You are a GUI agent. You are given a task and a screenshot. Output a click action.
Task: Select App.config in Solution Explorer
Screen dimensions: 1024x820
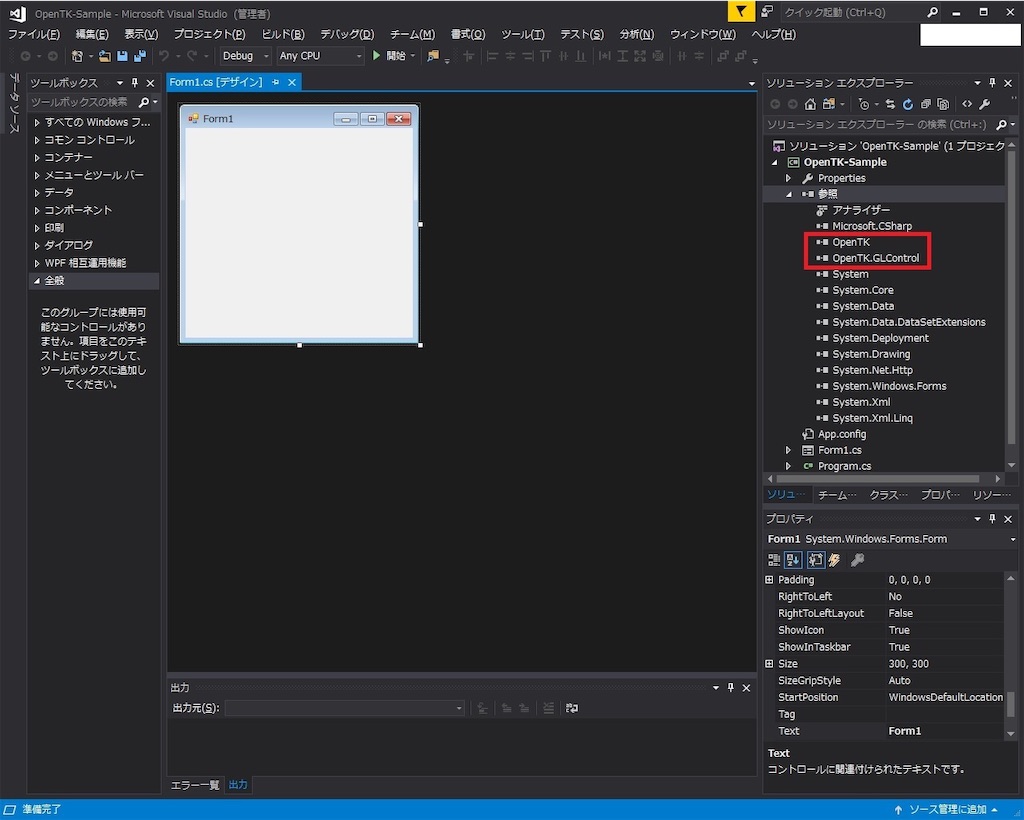(842, 434)
